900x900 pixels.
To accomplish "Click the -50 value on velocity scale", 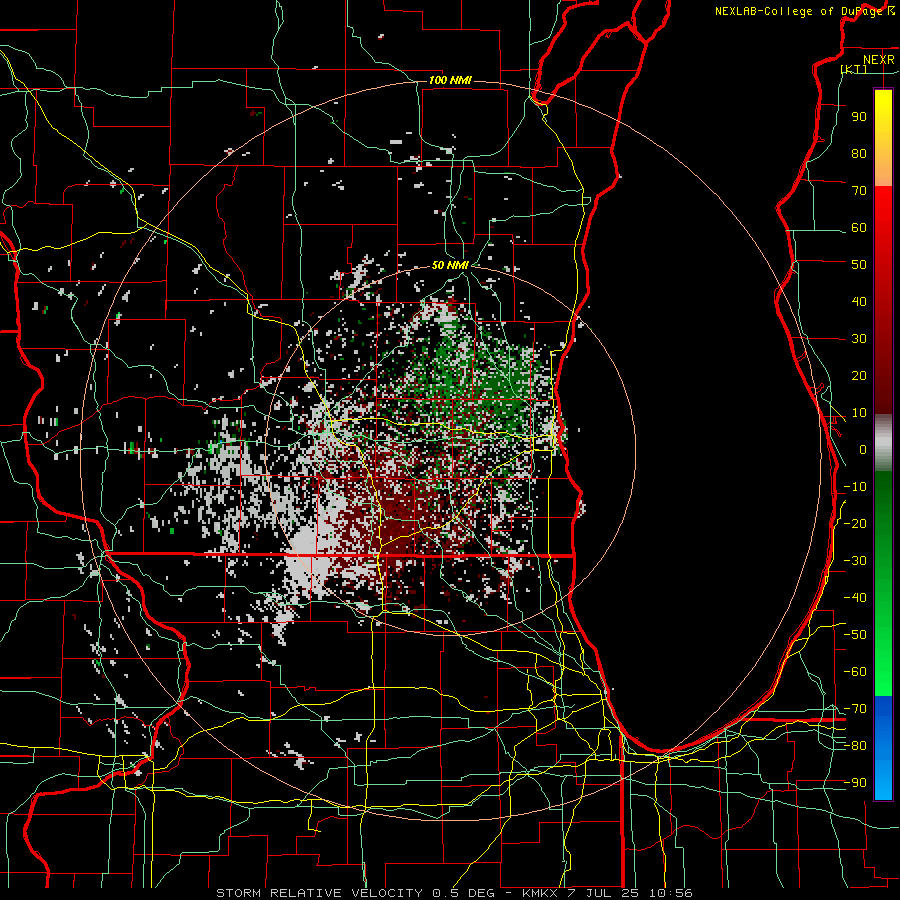I will pyautogui.click(x=855, y=635).
